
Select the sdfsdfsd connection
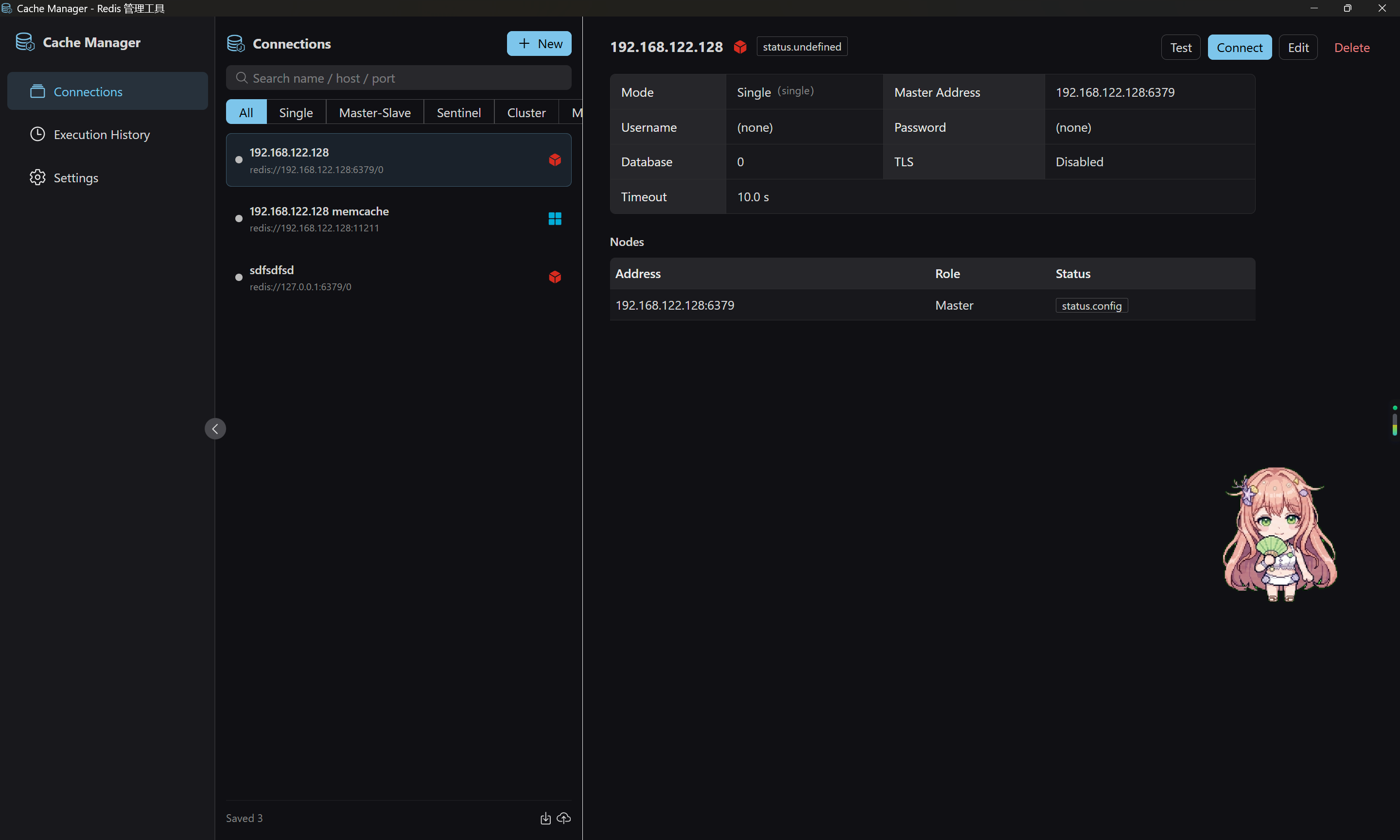[x=399, y=278]
